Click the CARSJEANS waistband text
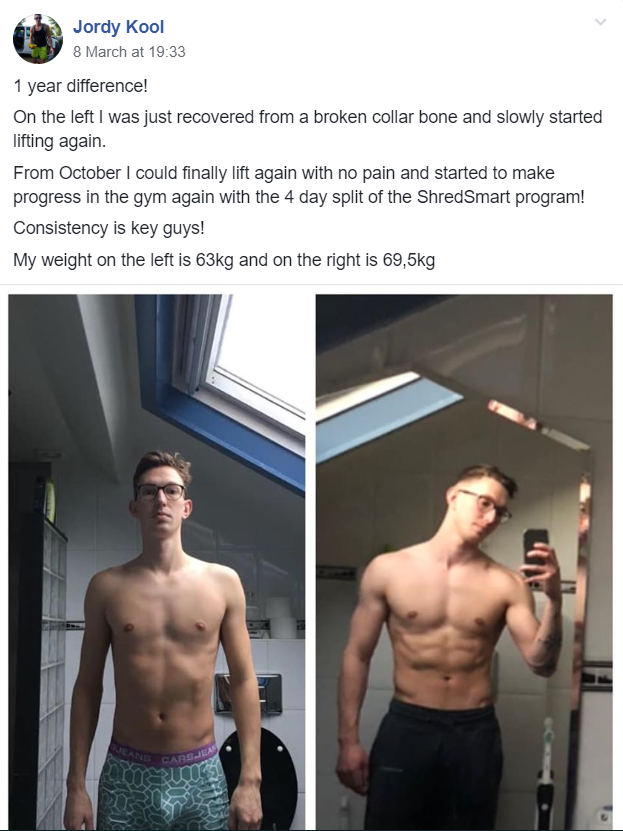The image size is (623, 831). point(163,755)
